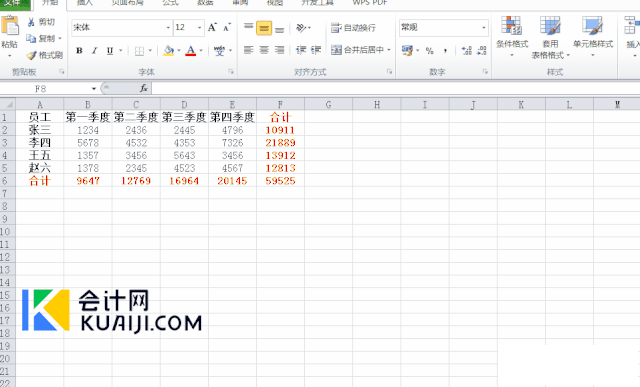Switch to the WPS PDF ribbon tab

pos(370,2)
